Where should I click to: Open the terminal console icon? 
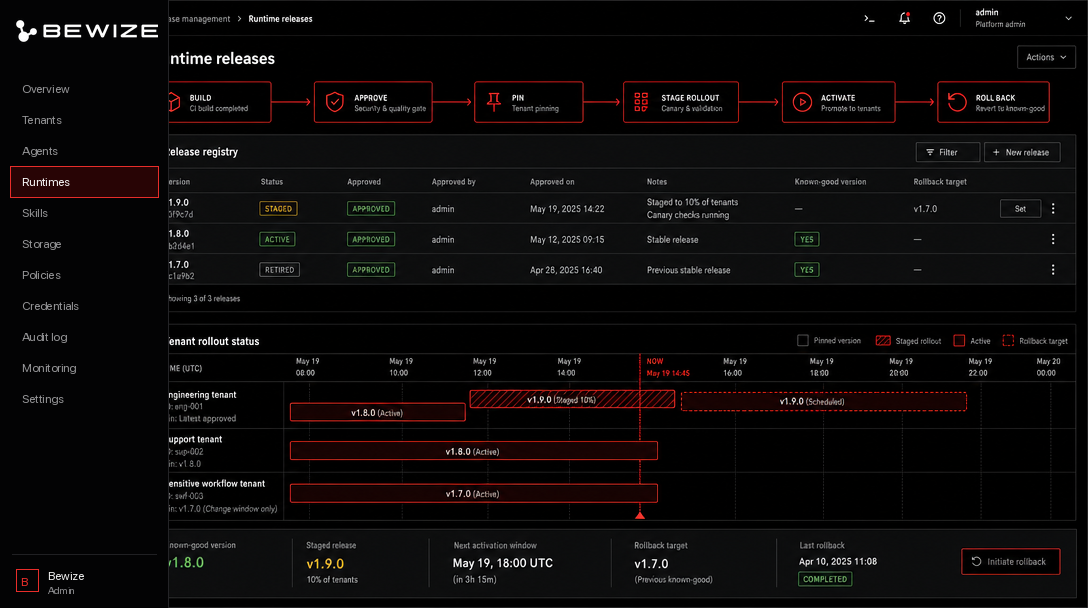coord(869,19)
